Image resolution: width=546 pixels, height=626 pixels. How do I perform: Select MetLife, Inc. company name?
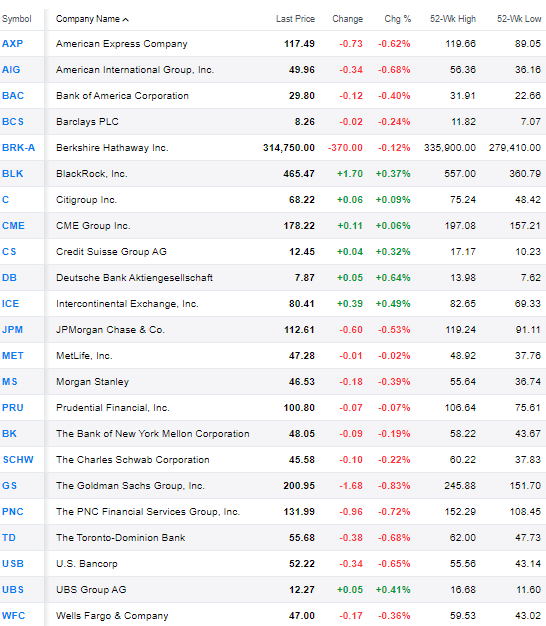(84, 355)
